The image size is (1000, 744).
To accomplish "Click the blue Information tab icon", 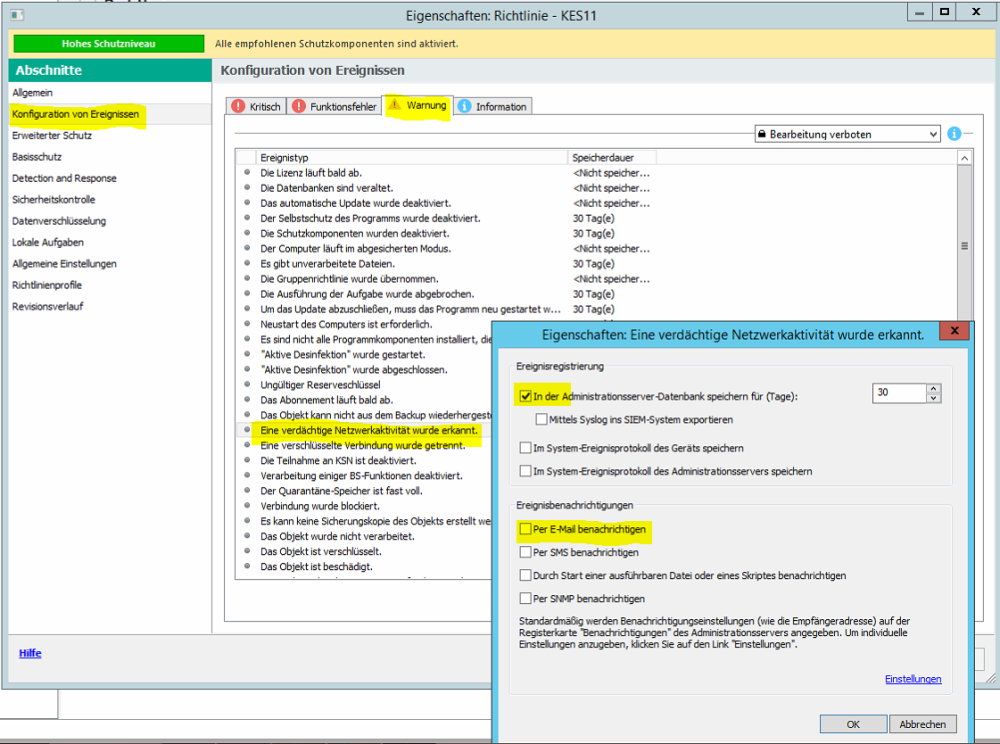I will click(x=465, y=107).
